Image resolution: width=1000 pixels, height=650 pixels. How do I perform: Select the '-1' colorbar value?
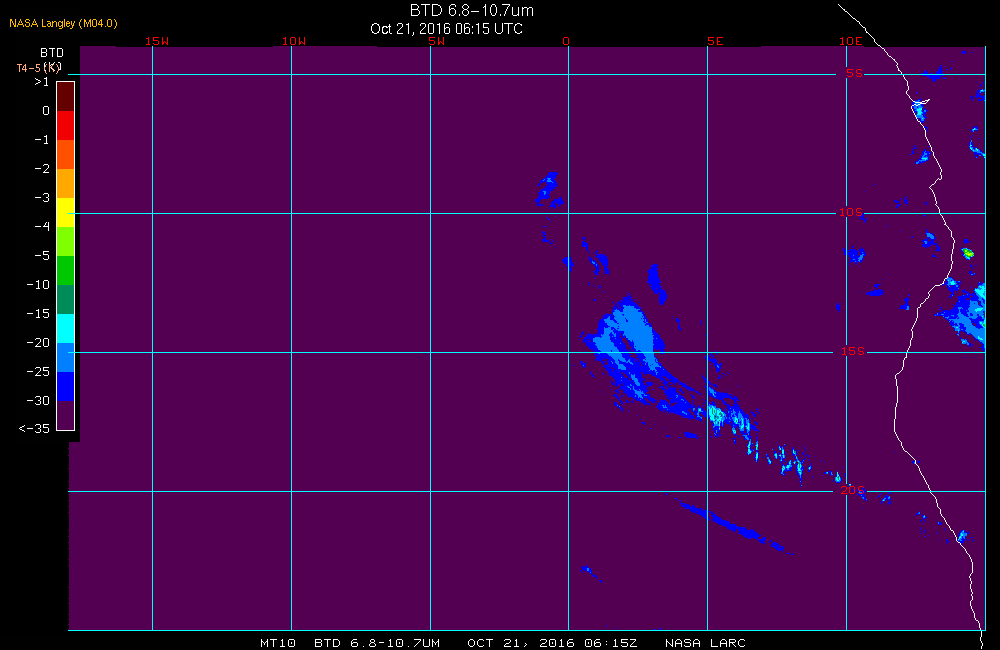(x=41, y=140)
